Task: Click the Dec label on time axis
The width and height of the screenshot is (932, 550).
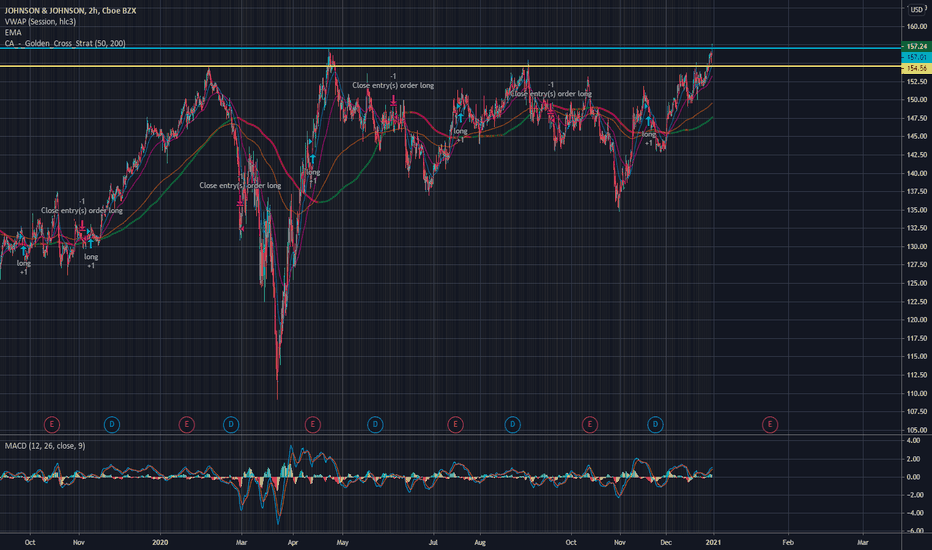Action: click(x=666, y=542)
